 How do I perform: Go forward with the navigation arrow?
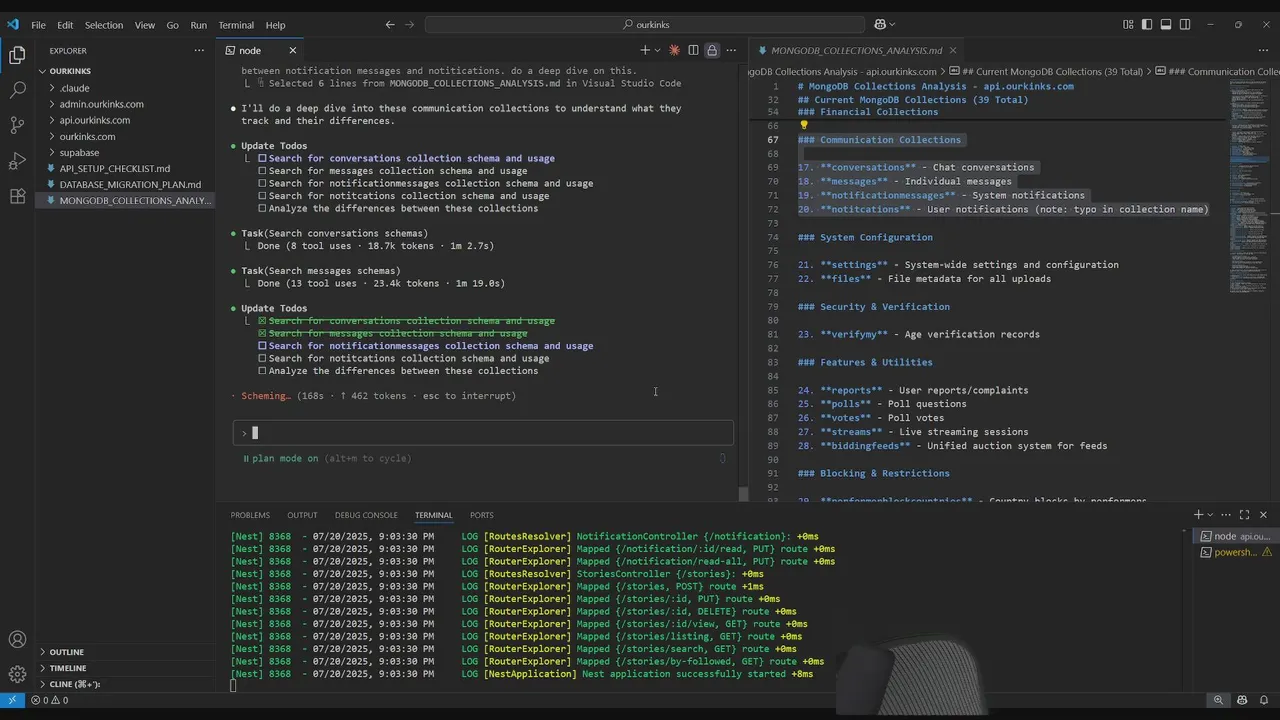click(410, 25)
